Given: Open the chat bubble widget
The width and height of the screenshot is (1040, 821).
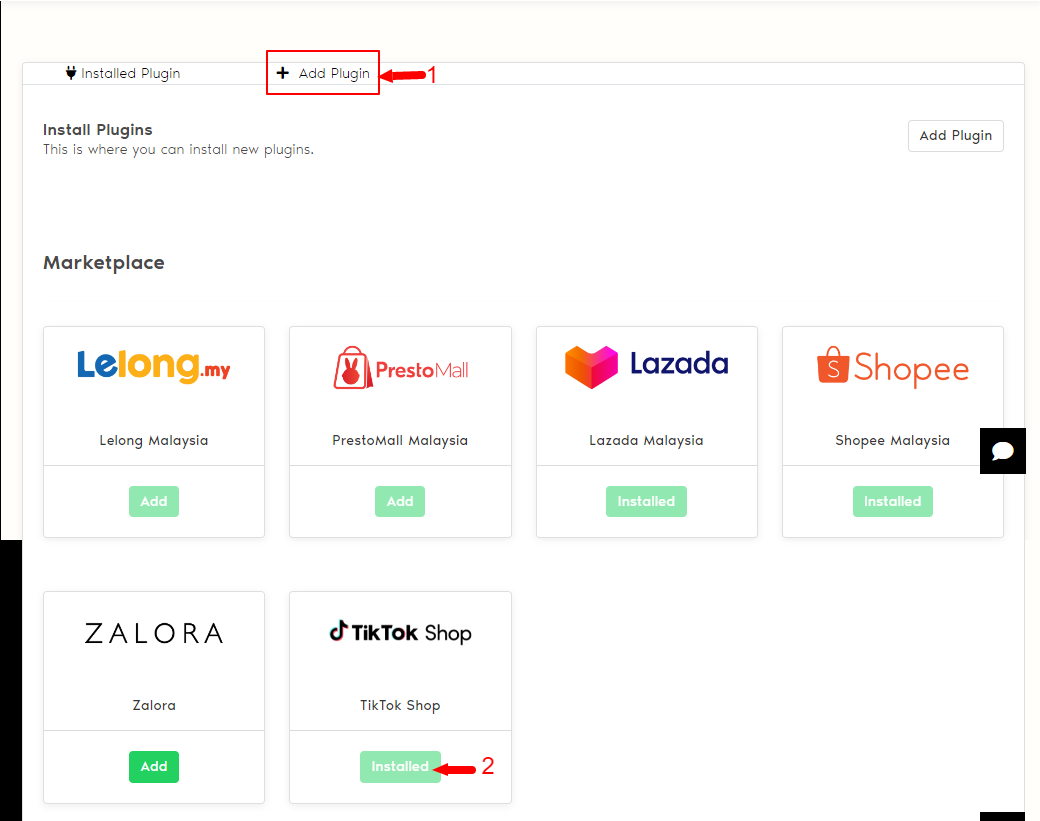Looking at the screenshot, I should click(1002, 451).
